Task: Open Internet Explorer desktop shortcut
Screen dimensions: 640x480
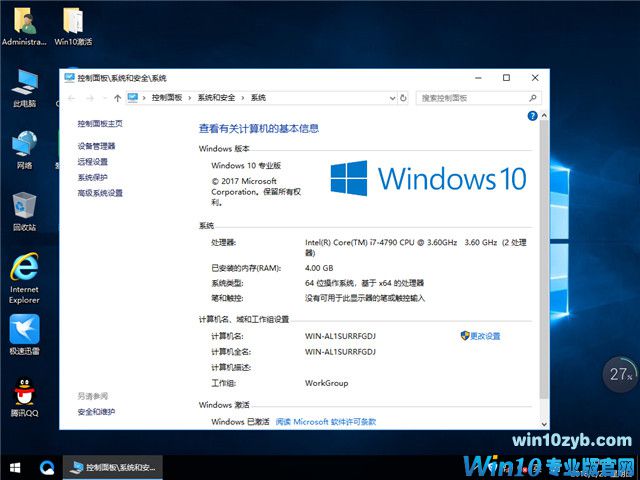Action: pos(24,277)
